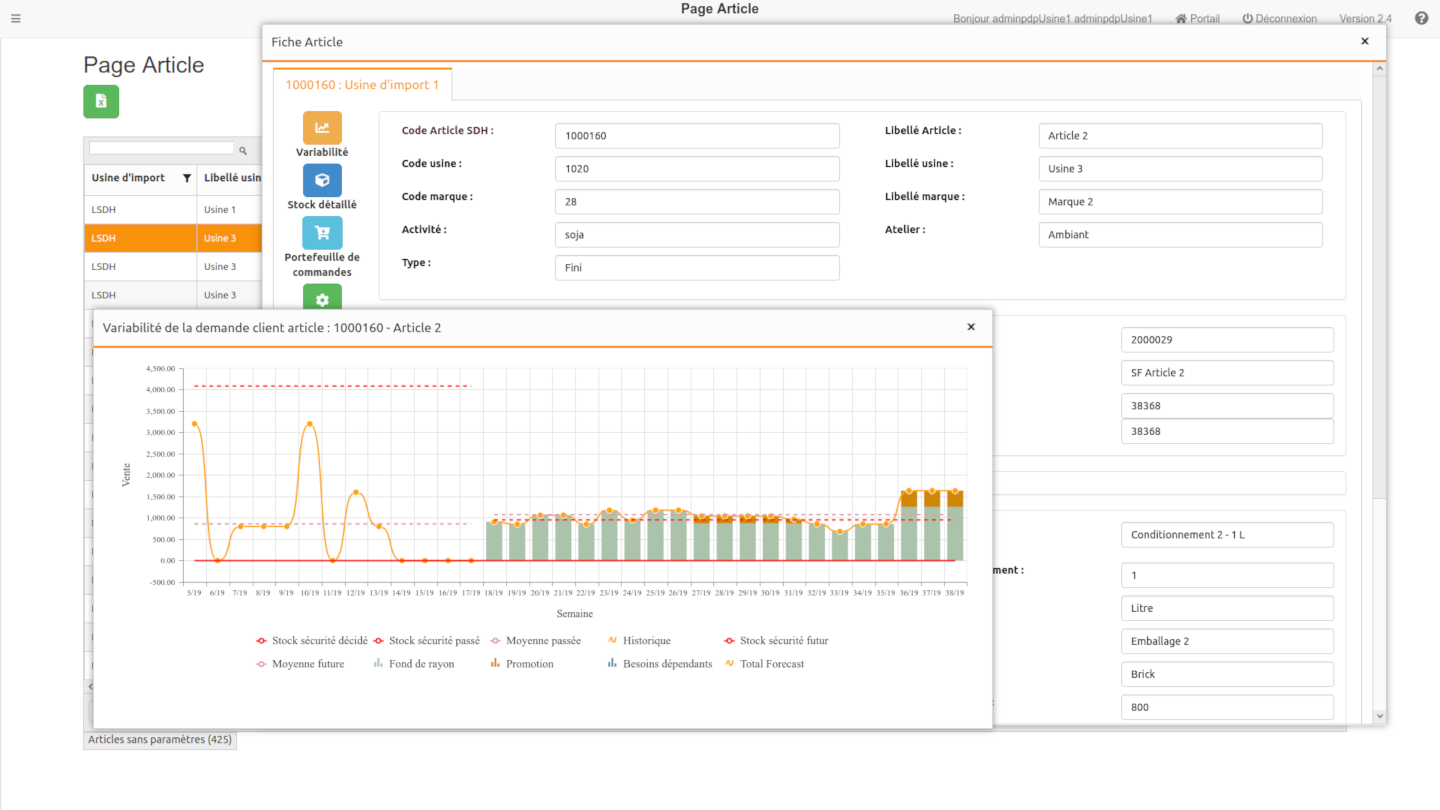The image size is (1440, 810).
Task: Click the field showing value 800
Action: coord(1227,707)
